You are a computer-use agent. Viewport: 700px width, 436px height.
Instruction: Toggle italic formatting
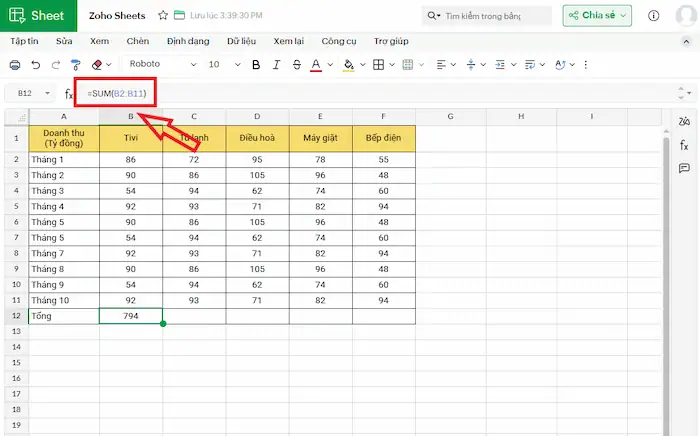[276, 65]
